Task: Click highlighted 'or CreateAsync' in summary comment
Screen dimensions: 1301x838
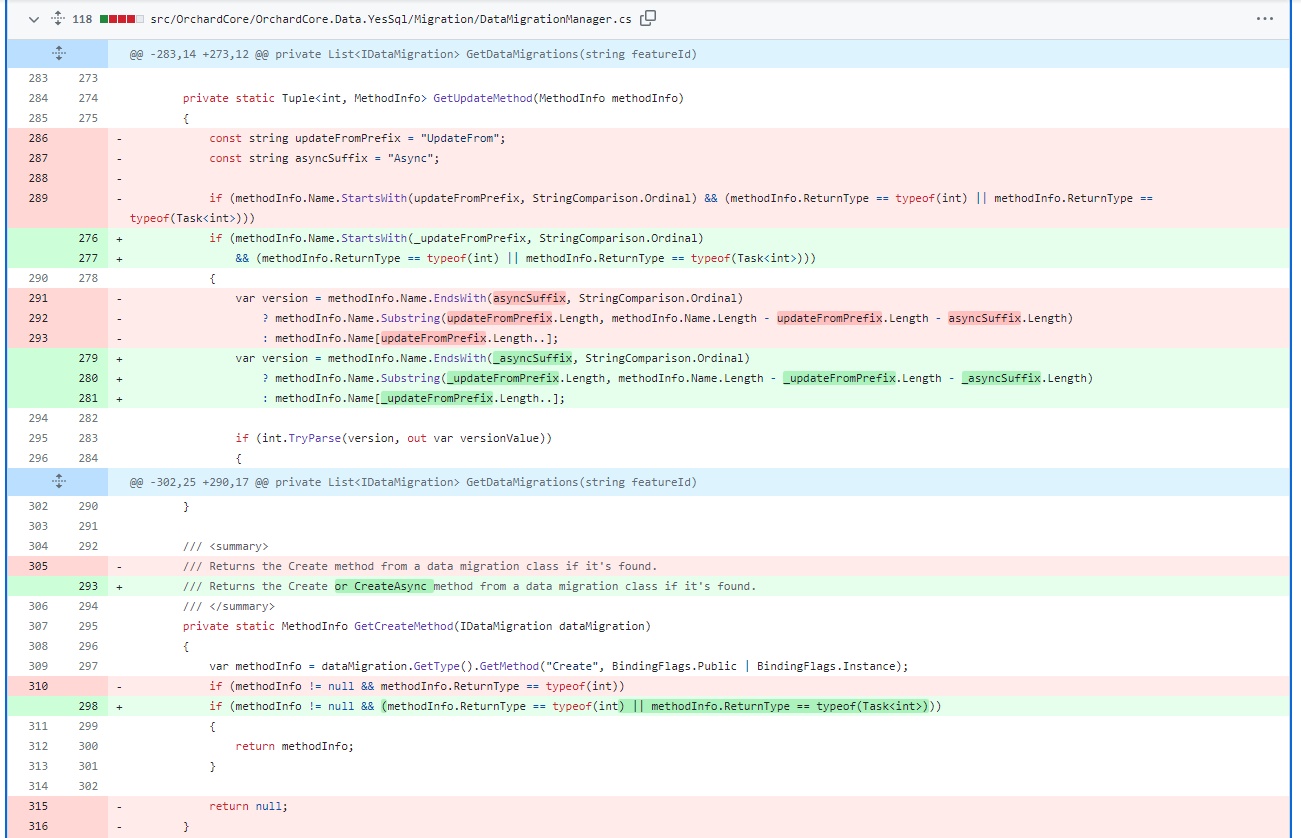Action: 383,586
